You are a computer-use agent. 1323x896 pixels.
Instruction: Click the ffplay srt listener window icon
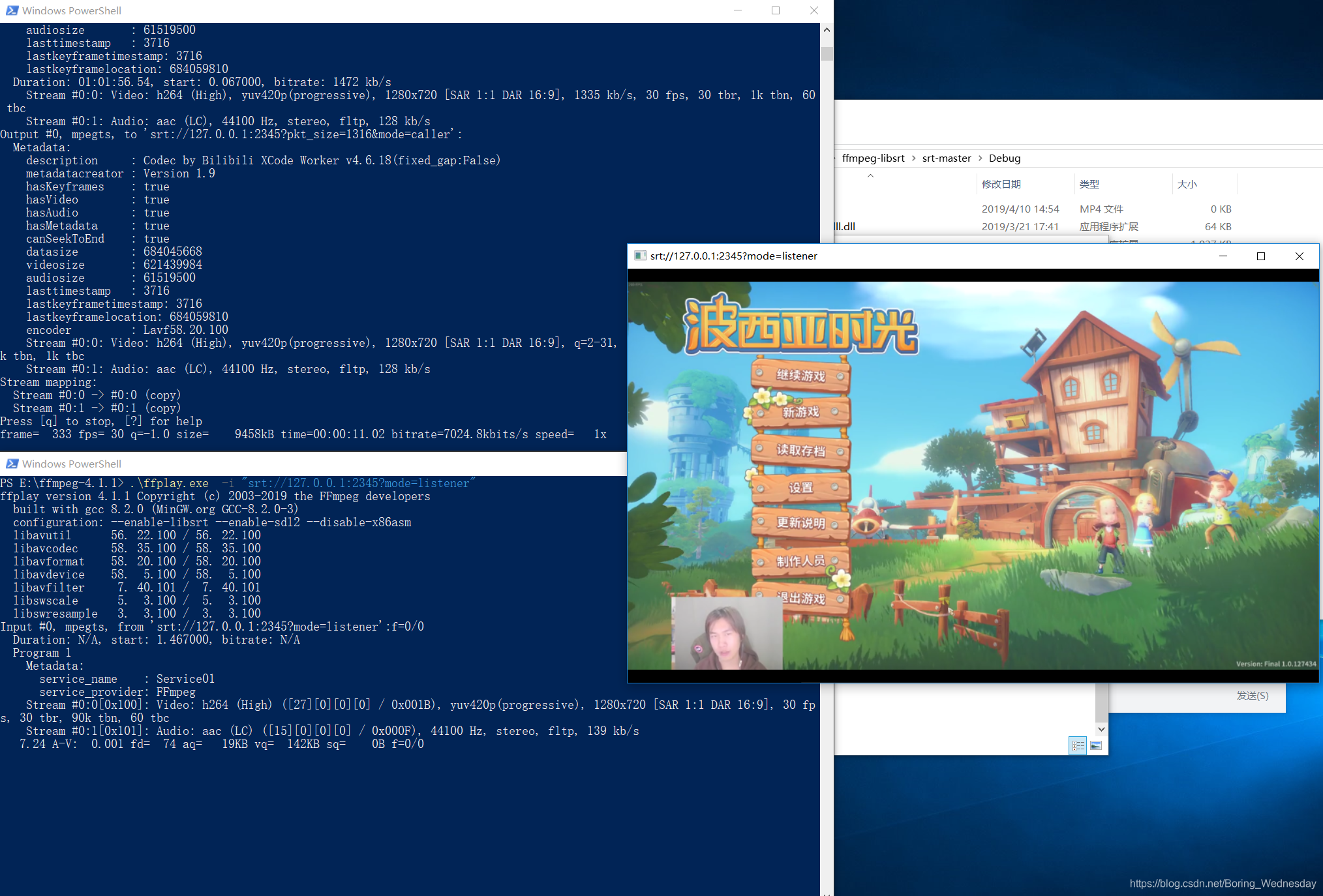tap(641, 256)
